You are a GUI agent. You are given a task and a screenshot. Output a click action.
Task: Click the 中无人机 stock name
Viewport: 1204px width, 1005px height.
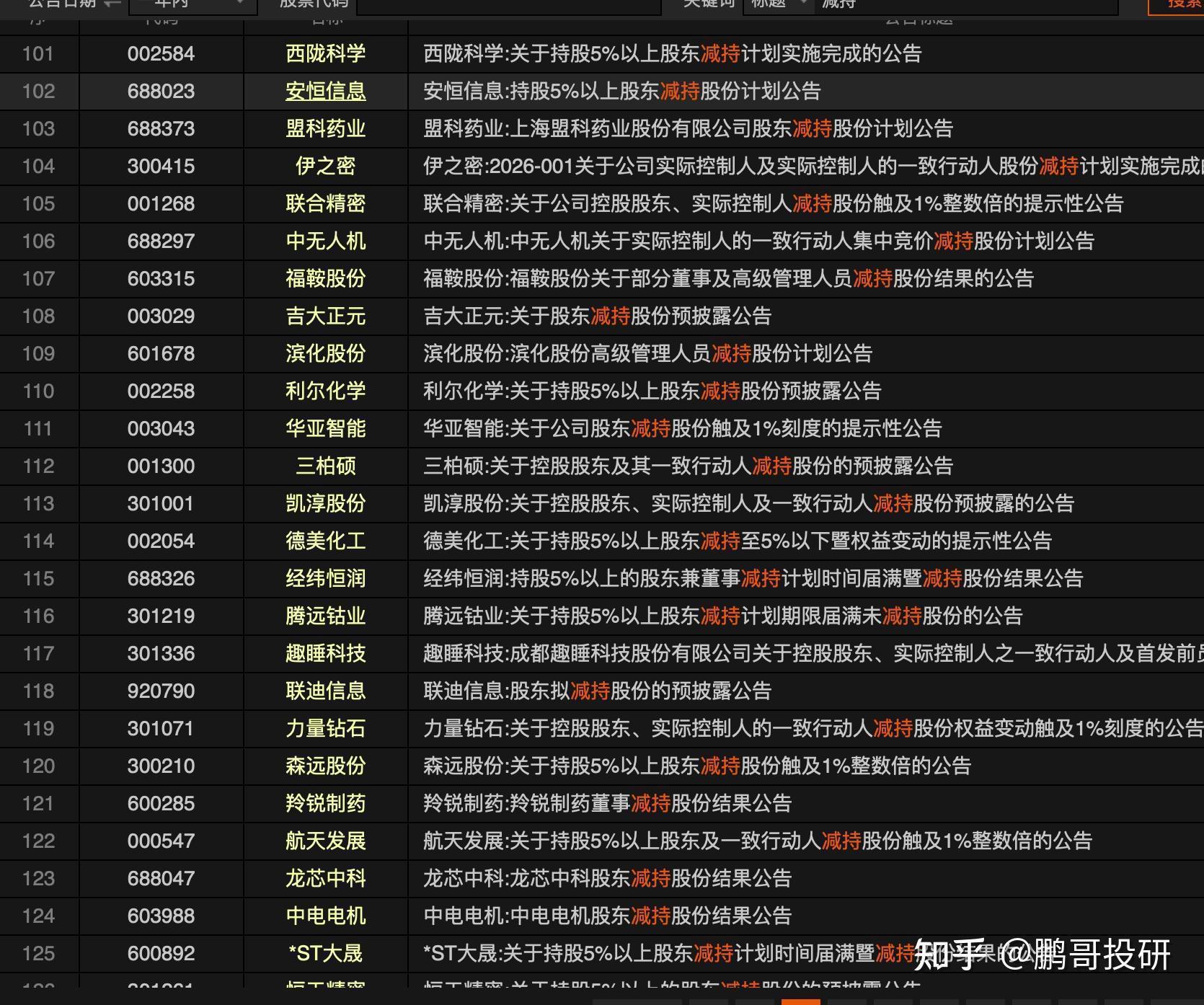(x=326, y=242)
